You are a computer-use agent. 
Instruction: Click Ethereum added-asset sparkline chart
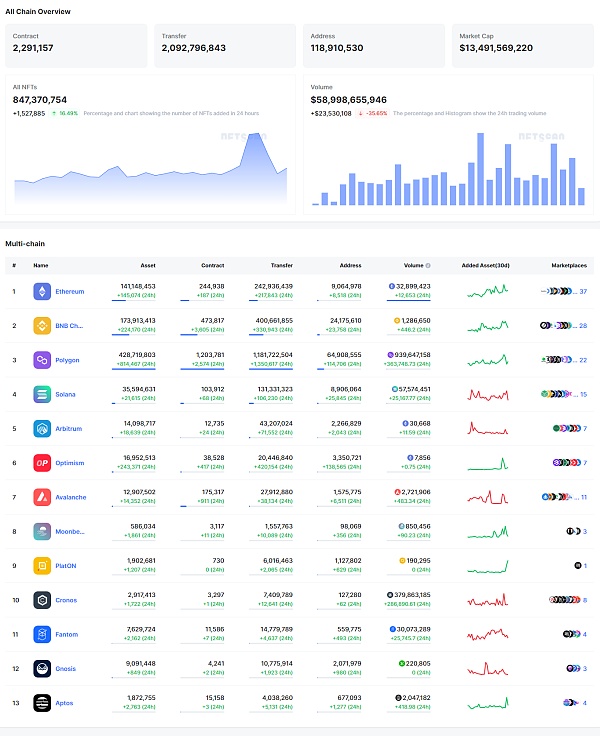[488, 291]
